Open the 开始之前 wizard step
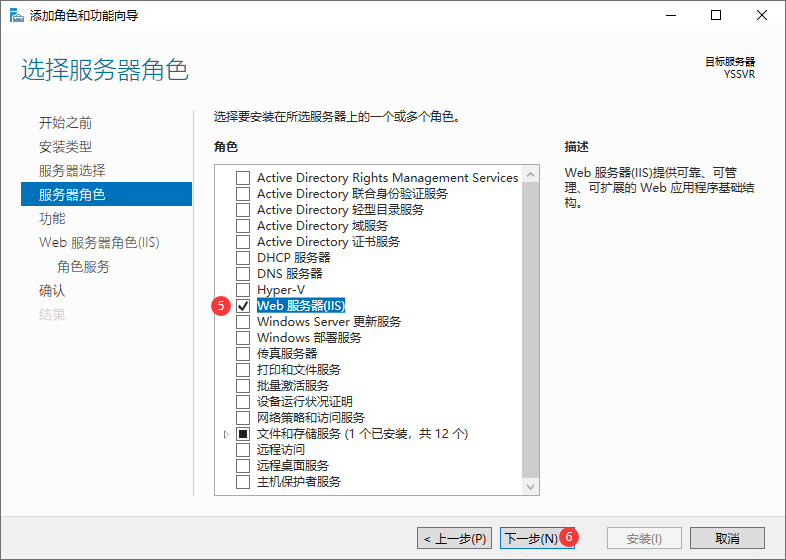 tap(65, 123)
